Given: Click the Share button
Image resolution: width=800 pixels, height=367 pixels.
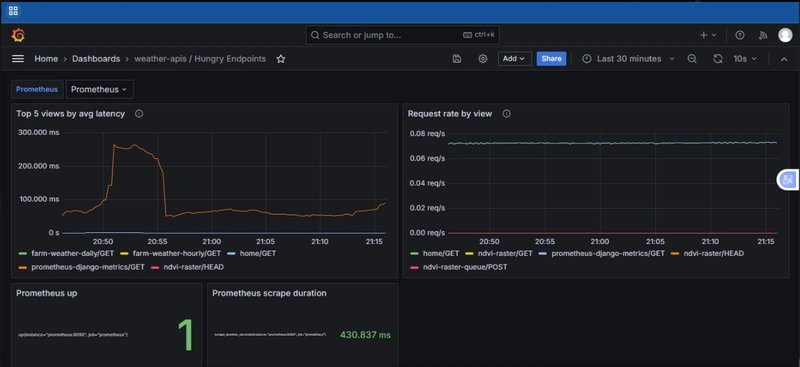Looking at the screenshot, I should (551, 59).
